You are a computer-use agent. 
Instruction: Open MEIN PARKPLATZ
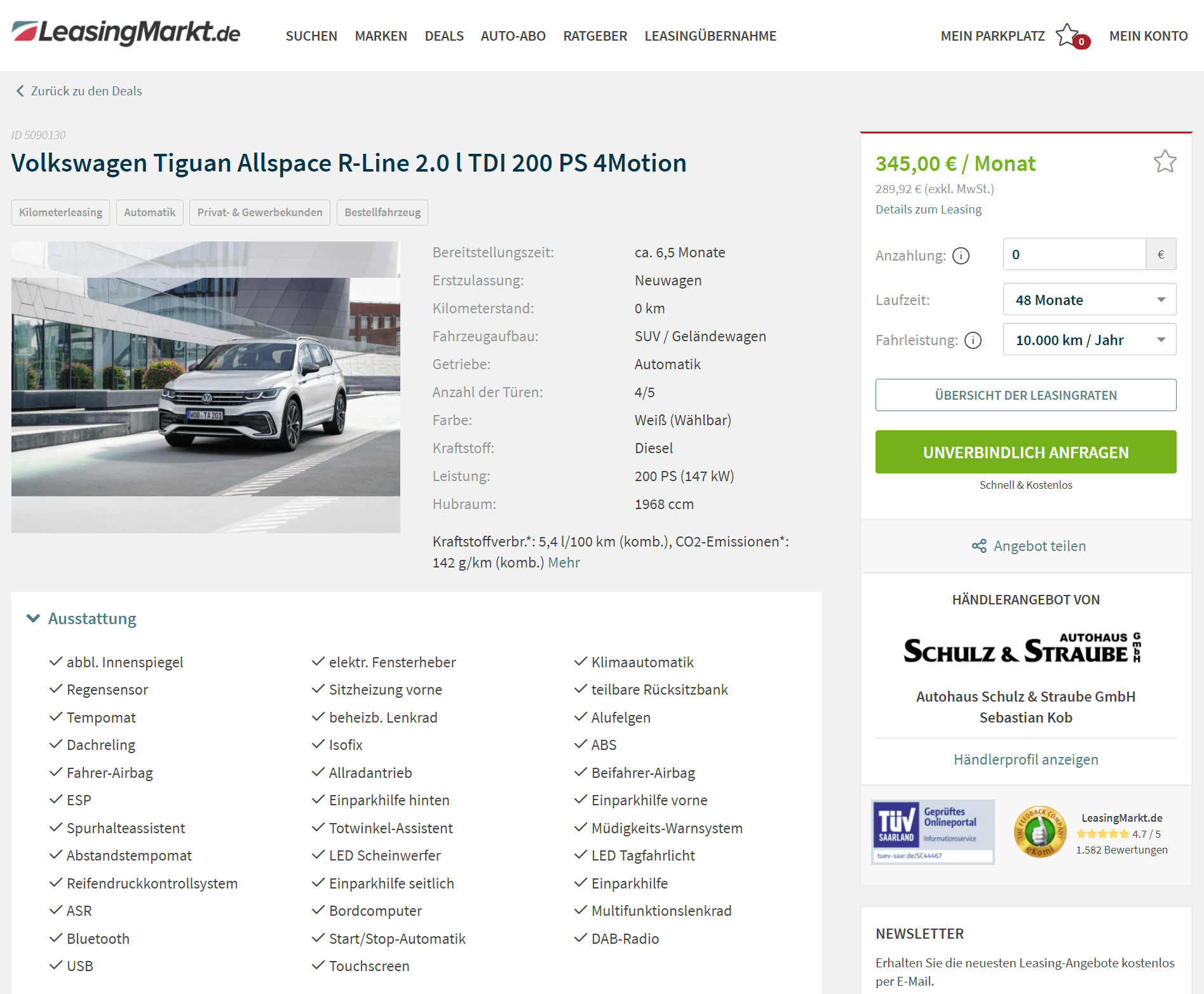992,36
